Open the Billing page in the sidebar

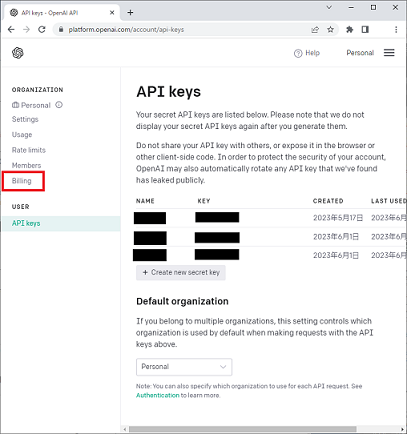click(22, 181)
